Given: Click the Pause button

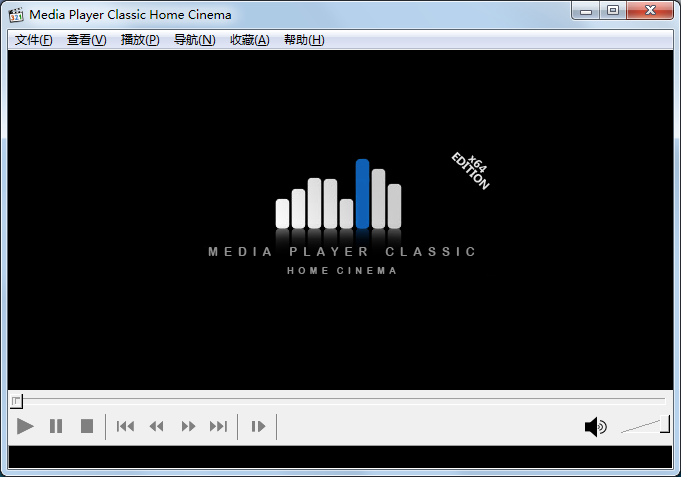Looking at the screenshot, I should [56, 426].
